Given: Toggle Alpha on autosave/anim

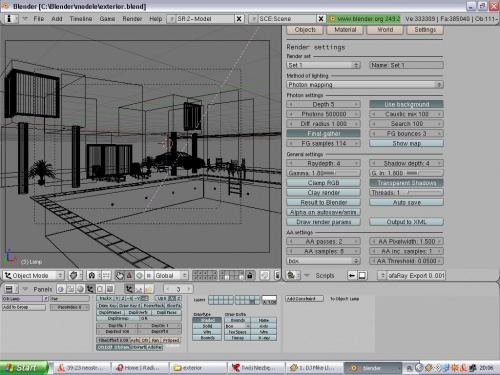Looking at the screenshot, I should (323, 212).
